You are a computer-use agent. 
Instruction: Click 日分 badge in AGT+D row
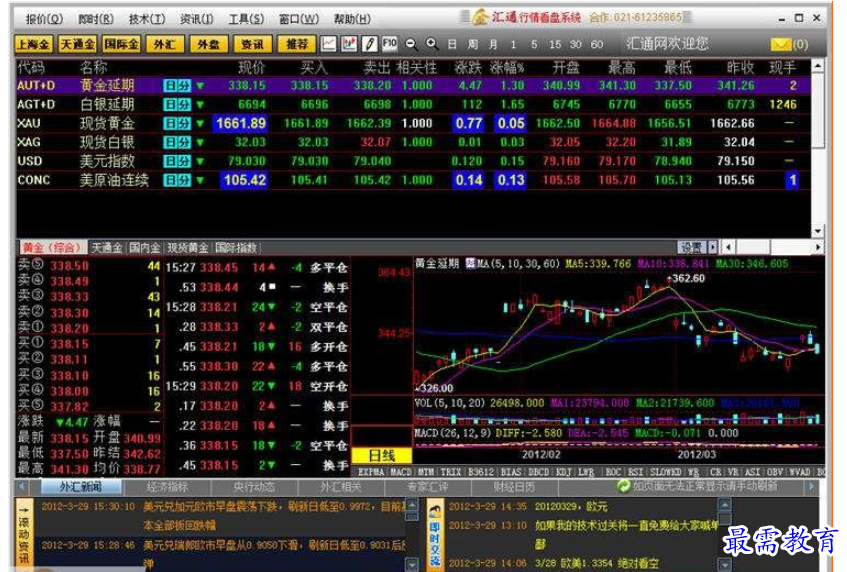[177, 104]
